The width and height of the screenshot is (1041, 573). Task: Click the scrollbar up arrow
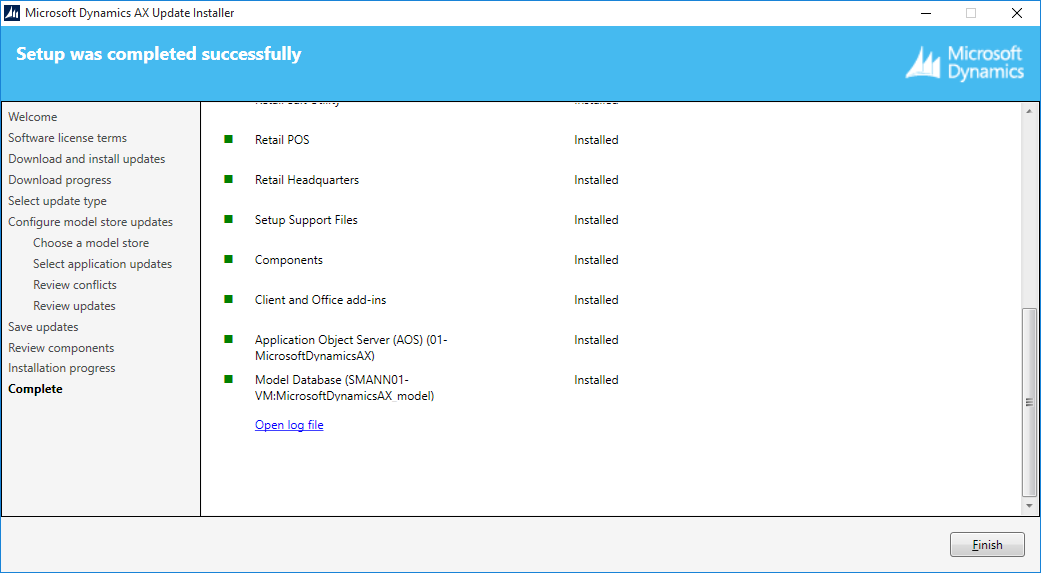(1029, 111)
